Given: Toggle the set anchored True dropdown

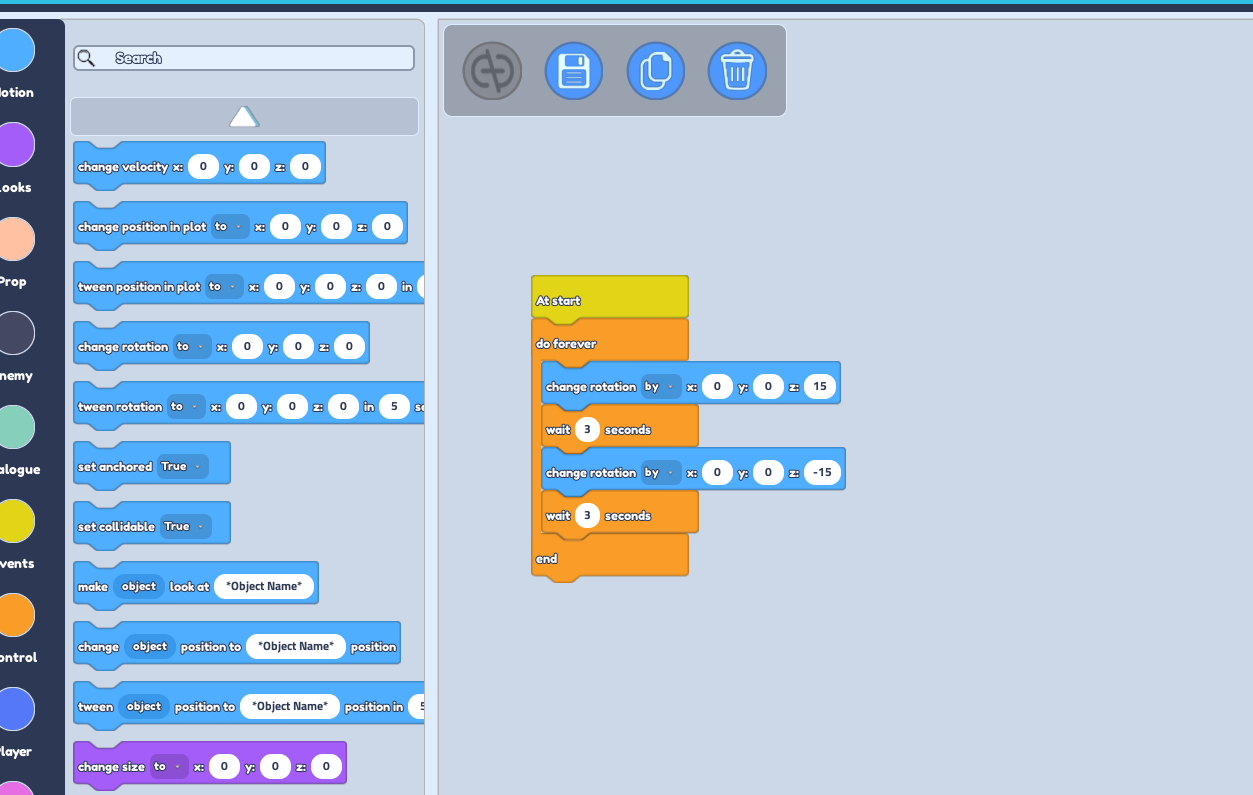Looking at the screenshot, I should (183, 467).
